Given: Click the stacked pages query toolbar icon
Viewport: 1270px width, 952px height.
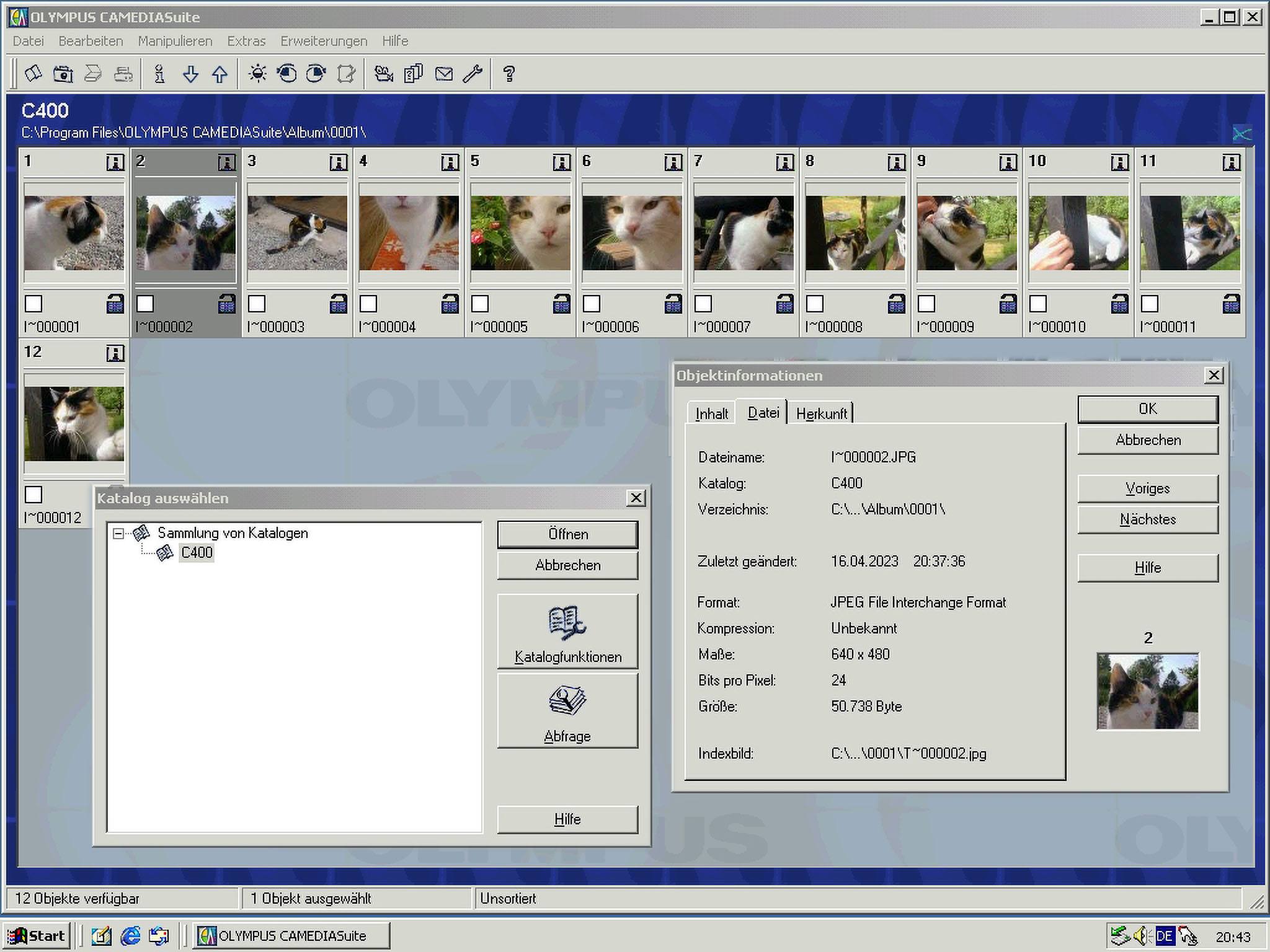Looking at the screenshot, I should coord(414,74).
